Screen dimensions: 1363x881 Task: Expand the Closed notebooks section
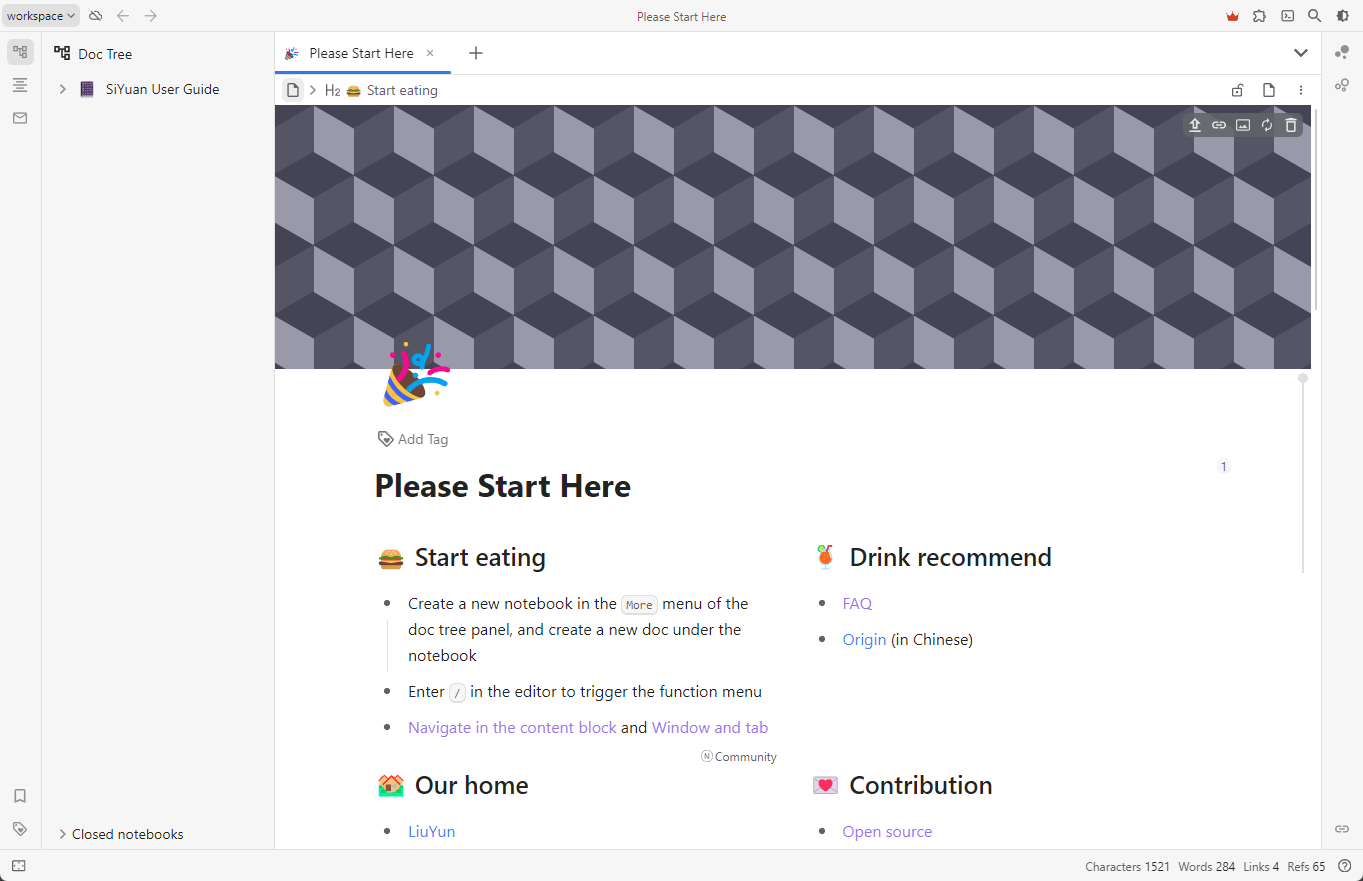click(x=62, y=834)
